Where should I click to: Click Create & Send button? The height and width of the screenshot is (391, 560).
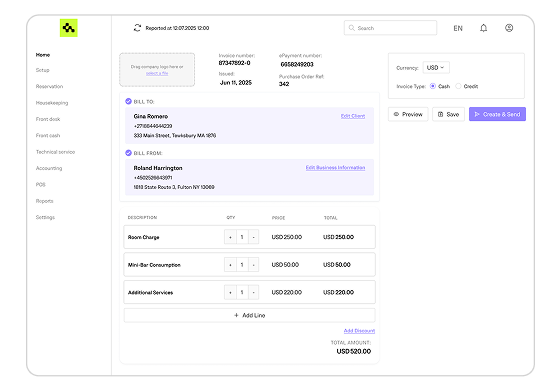point(497,114)
